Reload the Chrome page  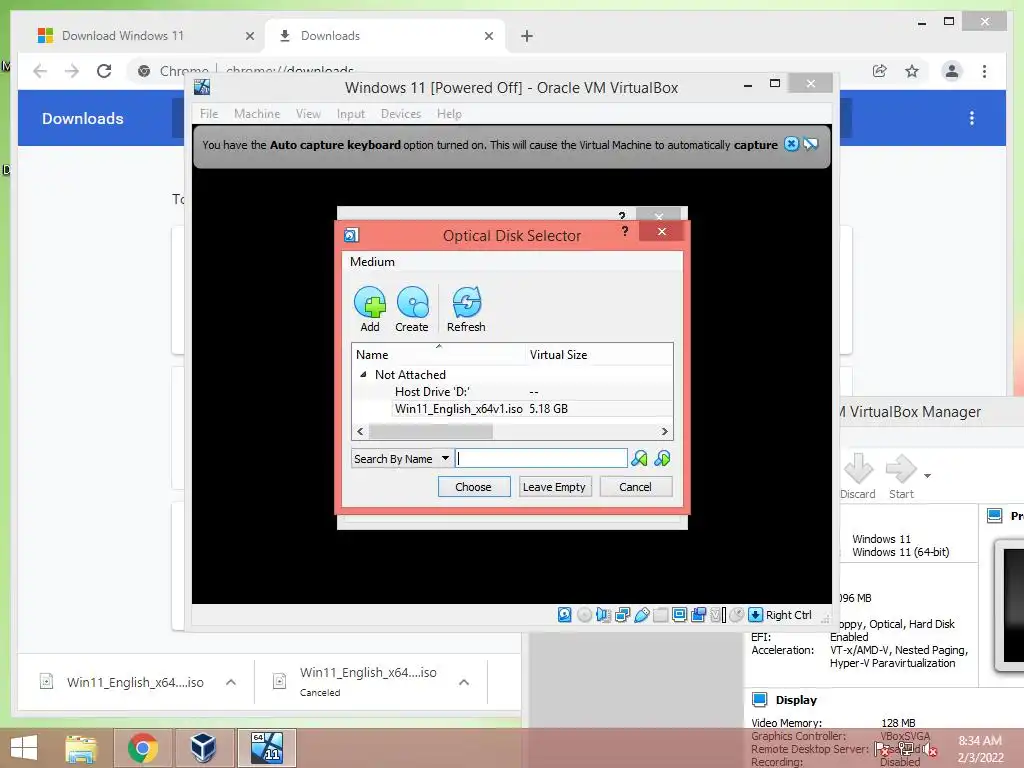click(104, 71)
